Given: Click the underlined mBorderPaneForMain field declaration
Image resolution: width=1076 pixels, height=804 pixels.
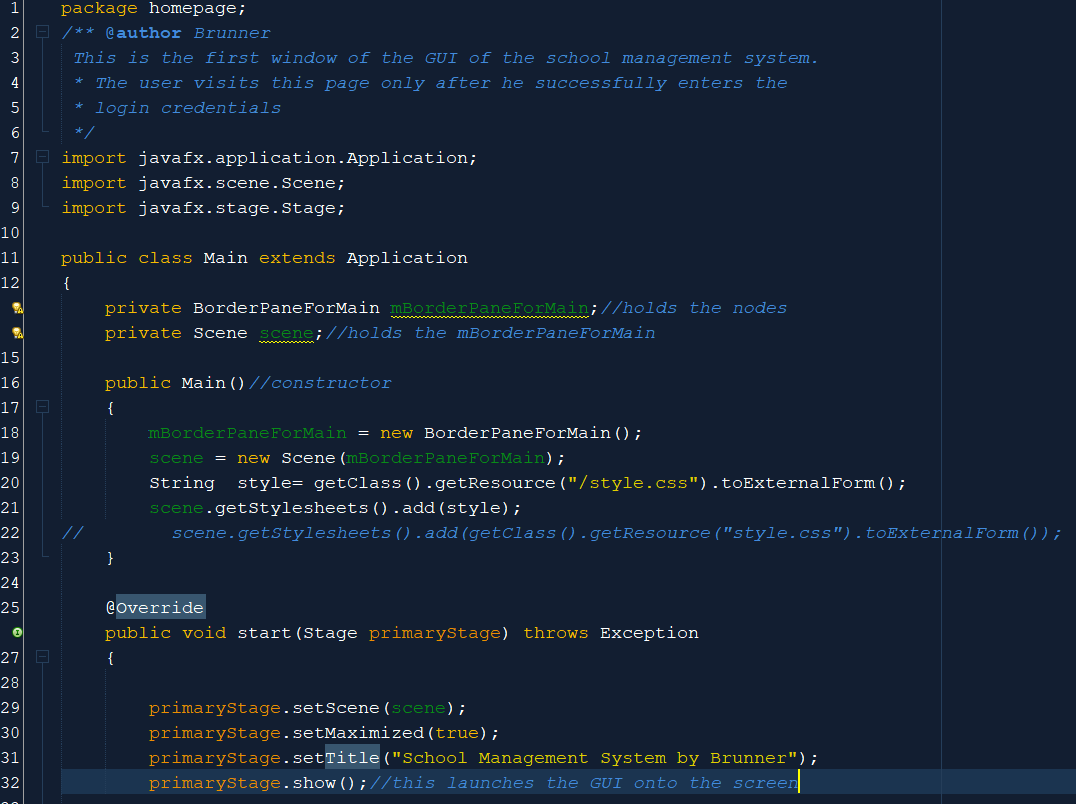Looking at the screenshot, I should pyautogui.click(x=489, y=308).
